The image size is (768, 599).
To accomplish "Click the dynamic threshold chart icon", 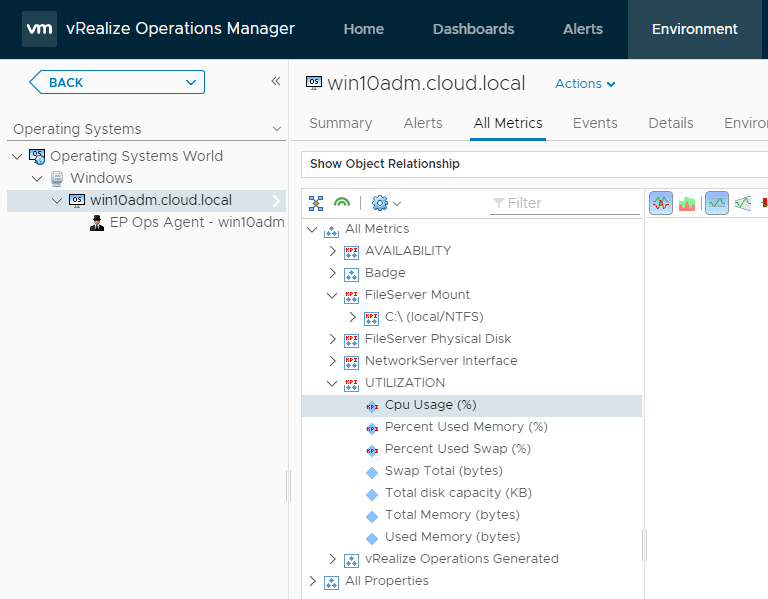I will tap(742, 203).
